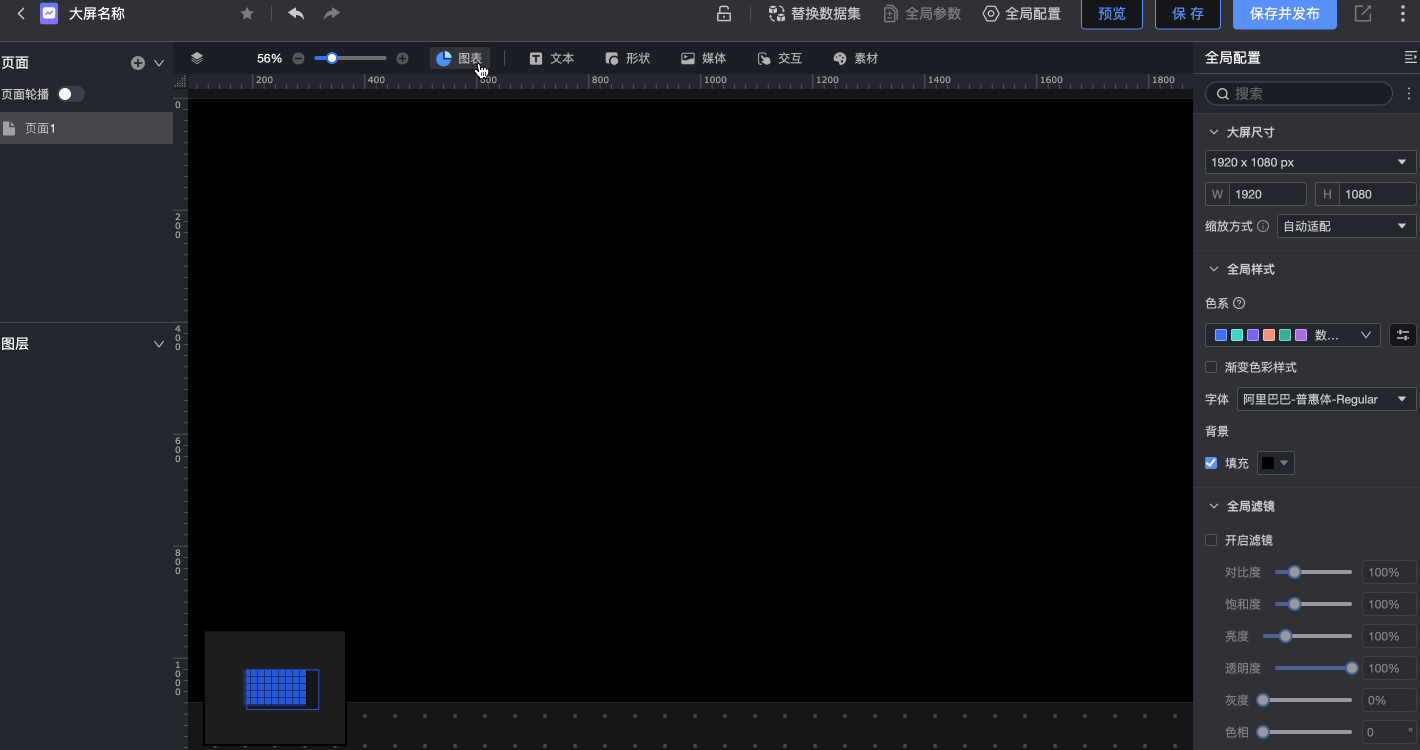The width and height of the screenshot is (1420, 750).
Task: Select the 文本 text tool
Action: point(552,57)
